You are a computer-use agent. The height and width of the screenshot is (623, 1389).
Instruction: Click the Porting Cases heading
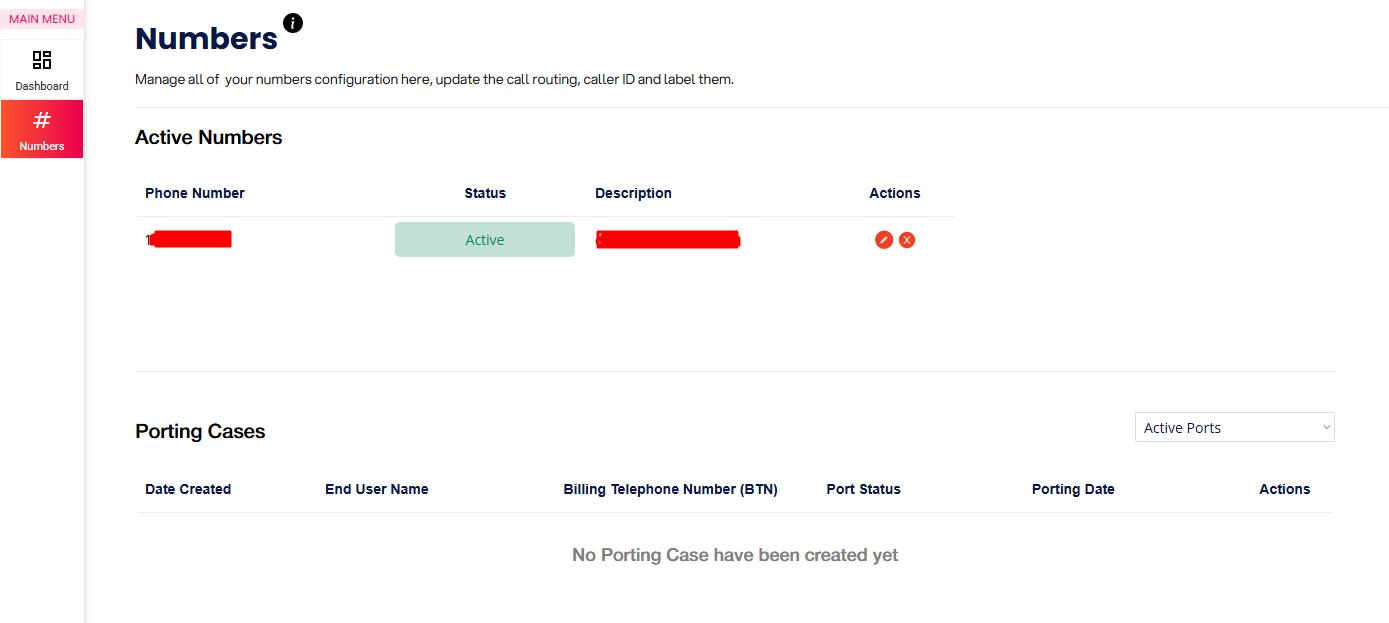tap(200, 432)
